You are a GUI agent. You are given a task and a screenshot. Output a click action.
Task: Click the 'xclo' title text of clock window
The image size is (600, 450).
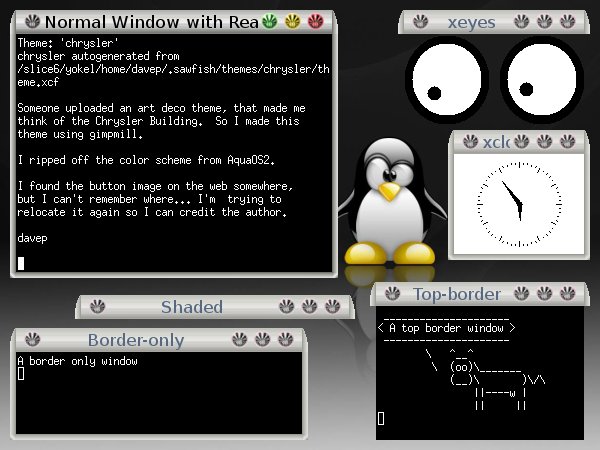pyautogui.click(x=496, y=142)
